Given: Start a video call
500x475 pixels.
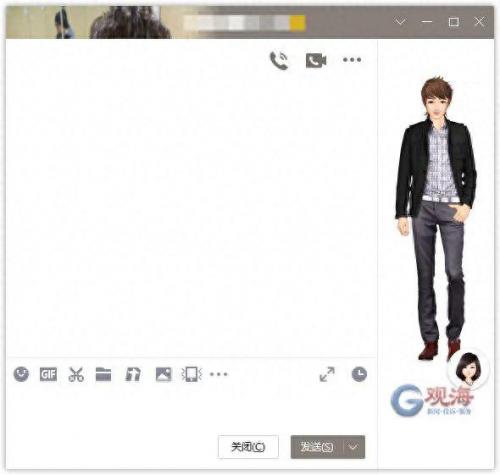Looking at the screenshot, I should [316, 60].
